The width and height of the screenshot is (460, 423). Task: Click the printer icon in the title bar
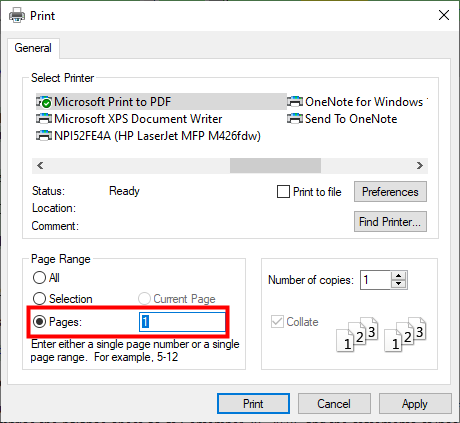[17, 16]
